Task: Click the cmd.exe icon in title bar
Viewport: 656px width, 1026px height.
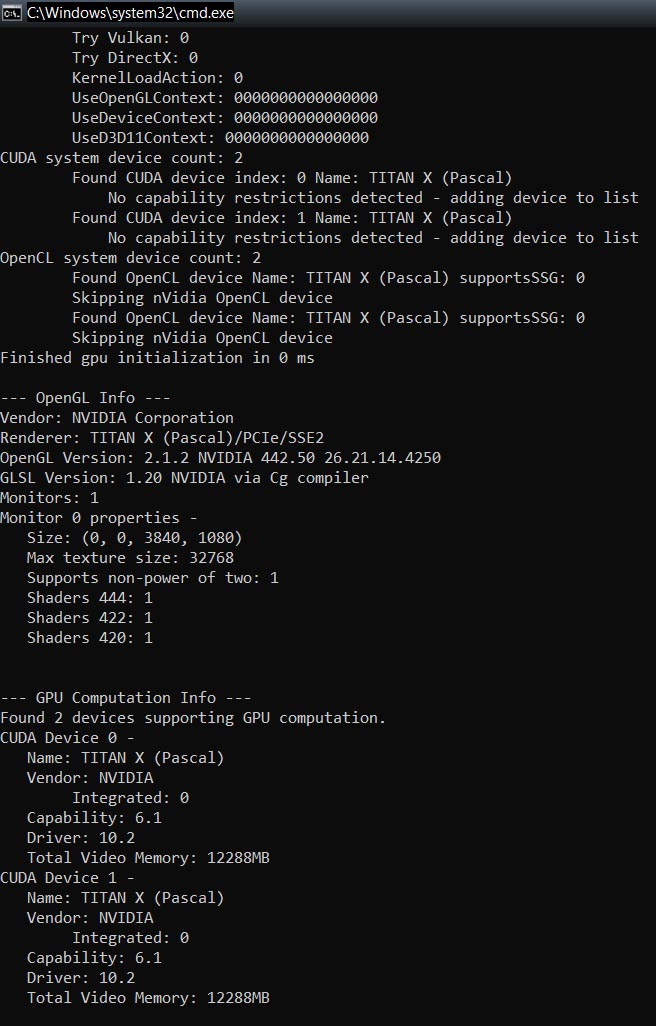Action: [11, 12]
